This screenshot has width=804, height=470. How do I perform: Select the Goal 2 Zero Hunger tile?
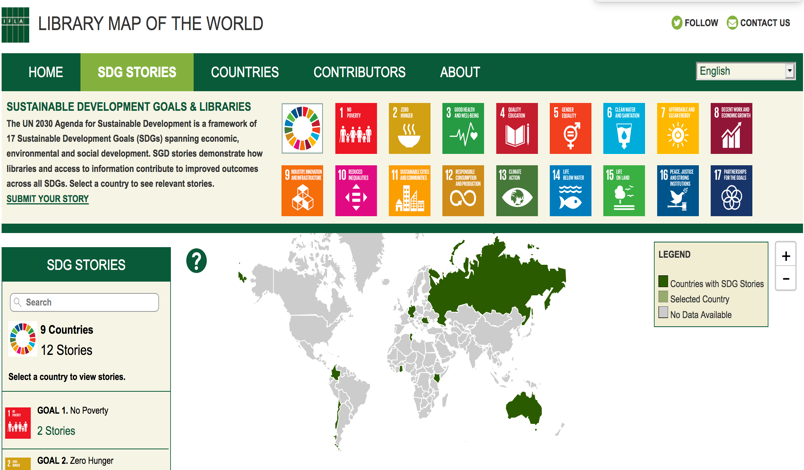[x=409, y=128]
